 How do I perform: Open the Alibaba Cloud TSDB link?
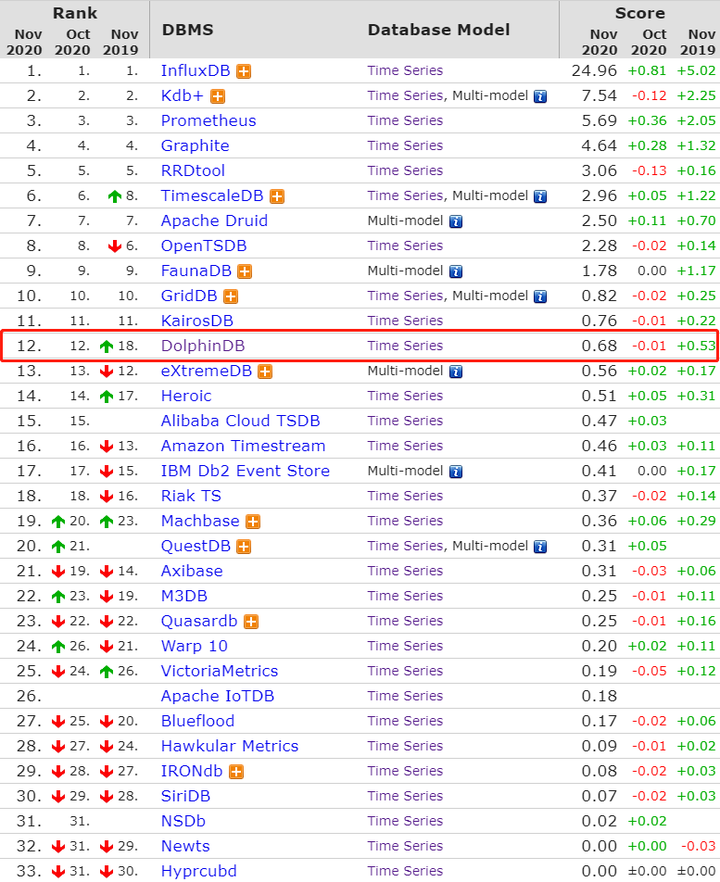click(x=240, y=421)
